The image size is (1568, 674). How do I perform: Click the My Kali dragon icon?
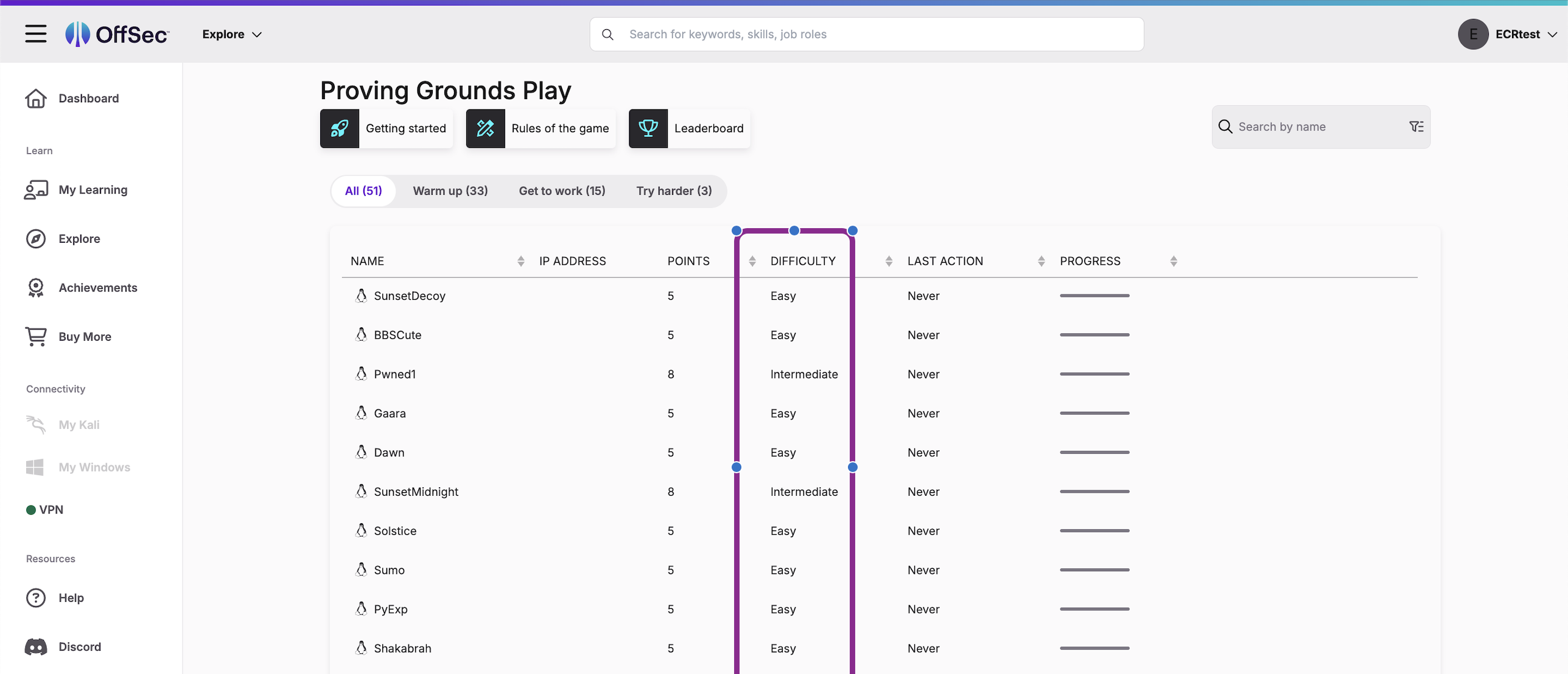[36, 425]
